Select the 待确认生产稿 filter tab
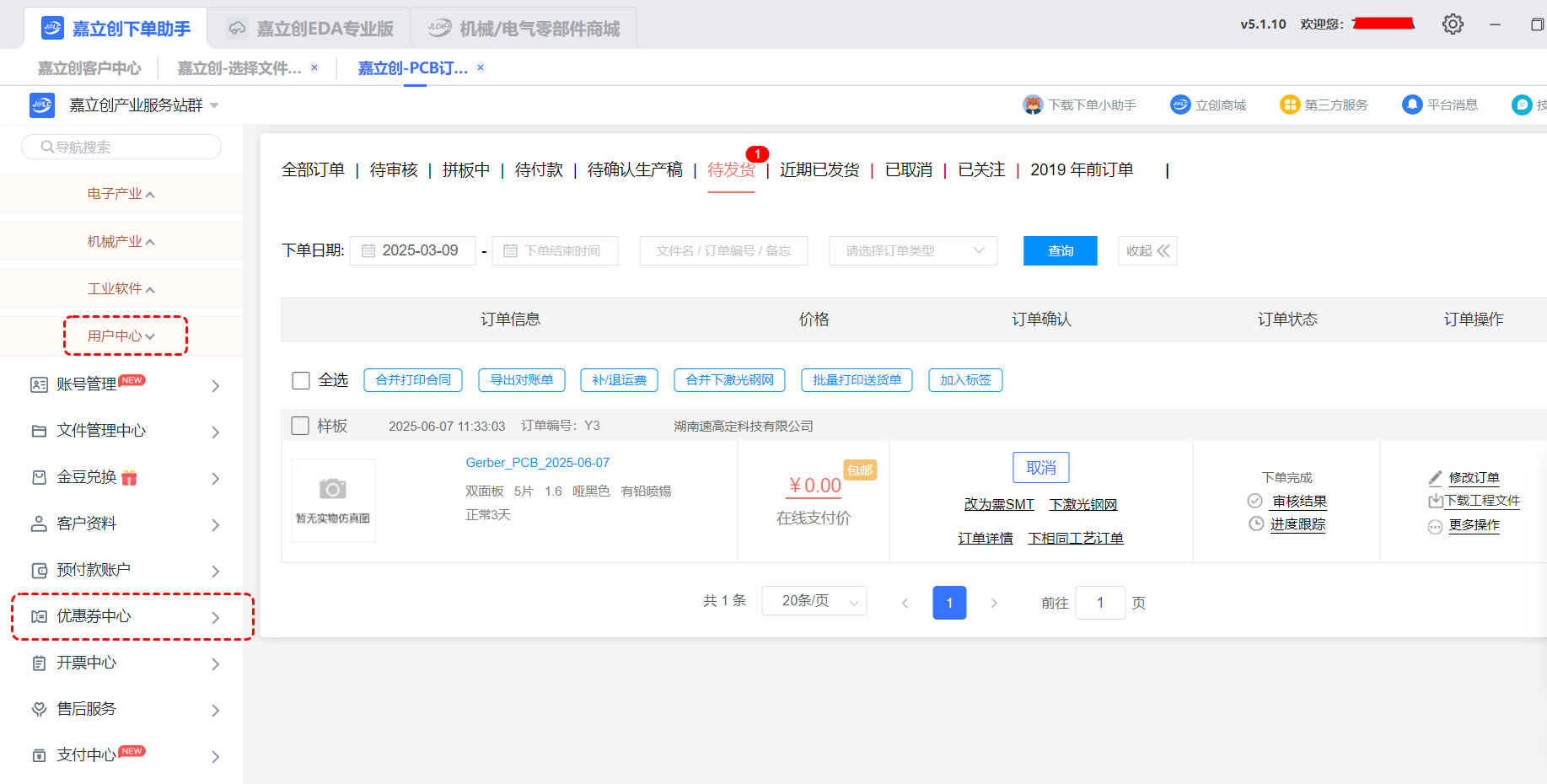 tap(635, 169)
